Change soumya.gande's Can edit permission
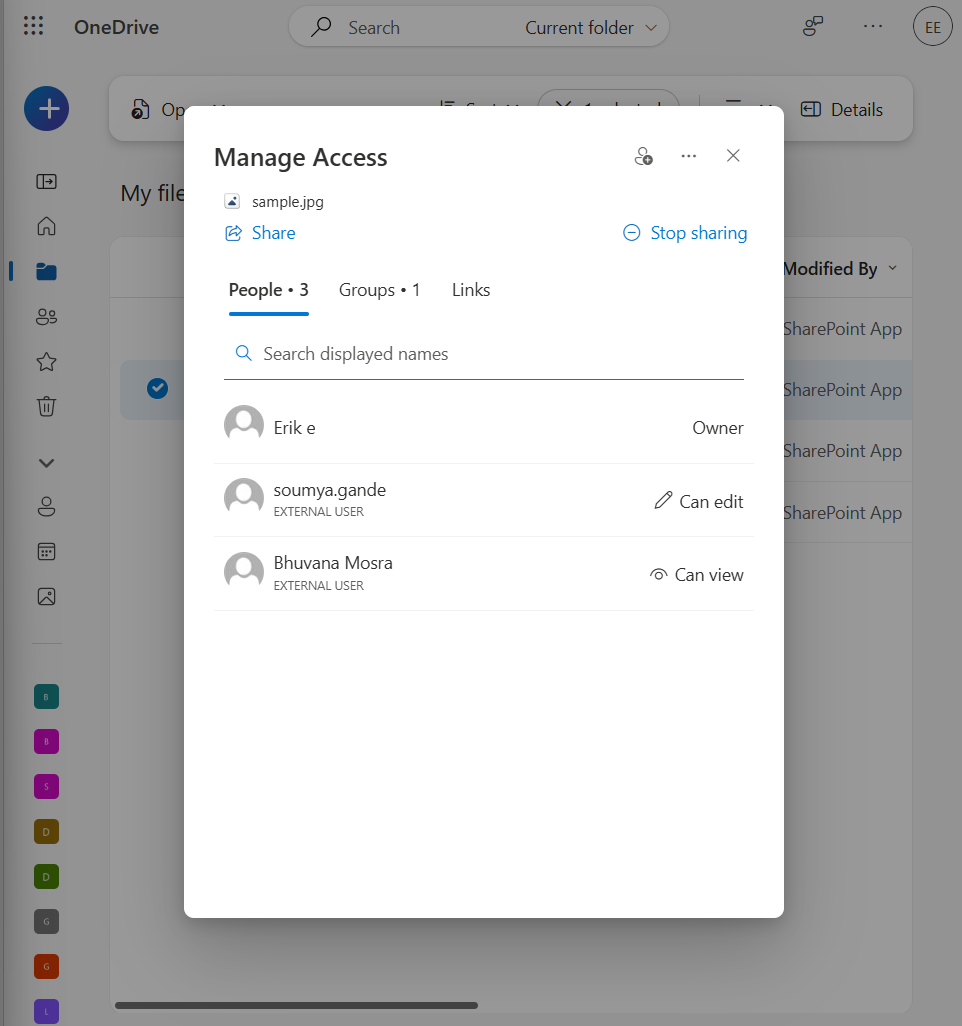The image size is (962, 1026). pos(697,501)
